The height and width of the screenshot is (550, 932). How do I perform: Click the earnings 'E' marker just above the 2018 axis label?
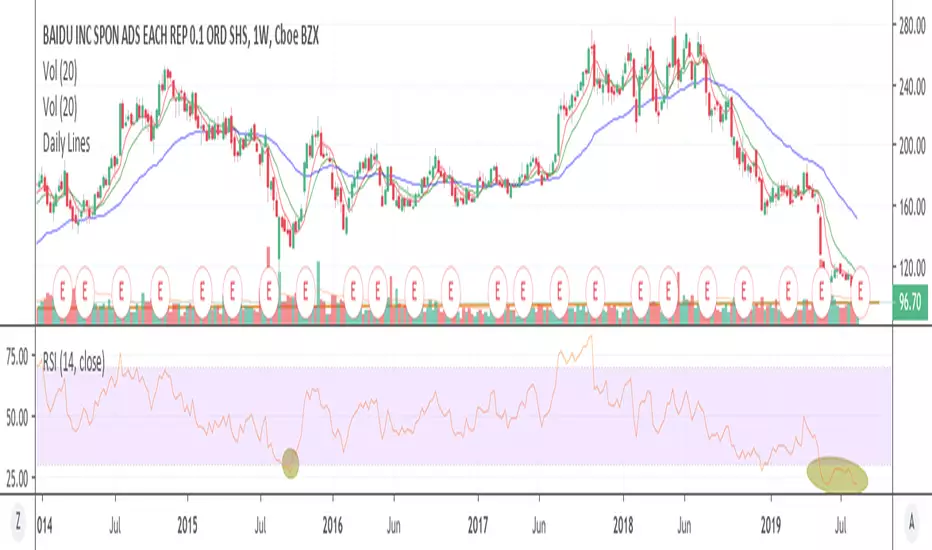641,291
